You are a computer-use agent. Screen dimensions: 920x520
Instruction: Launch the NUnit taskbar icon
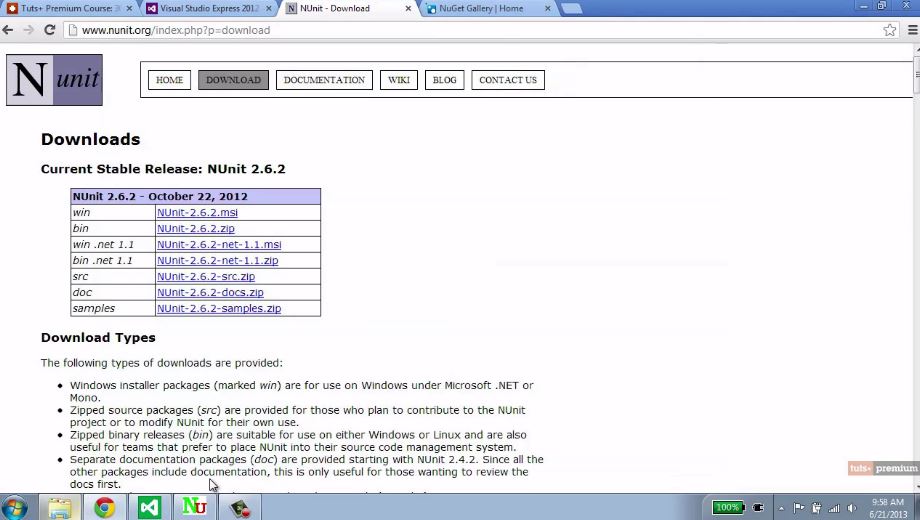click(x=194, y=508)
